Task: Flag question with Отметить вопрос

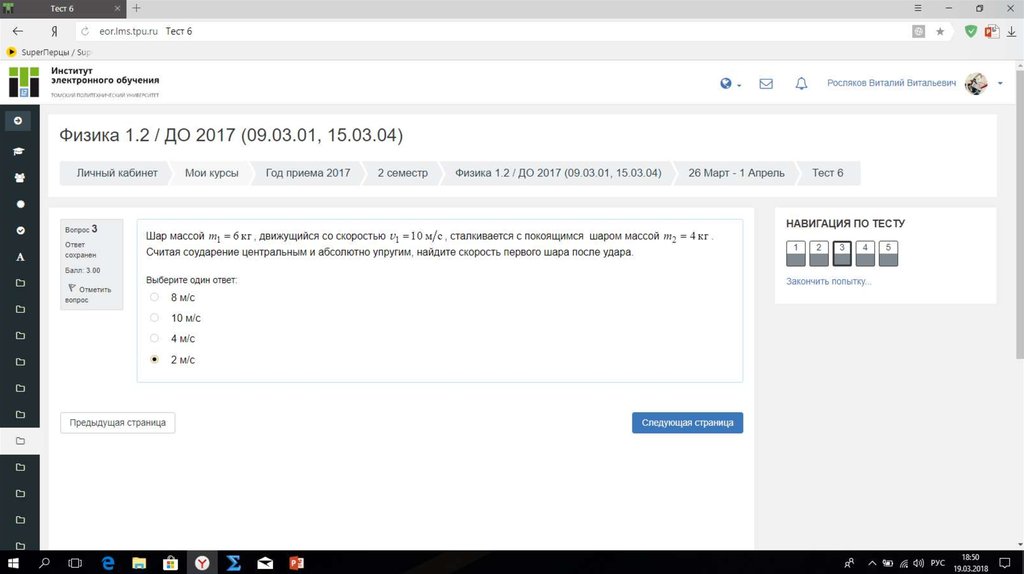Action: pyautogui.click(x=89, y=294)
